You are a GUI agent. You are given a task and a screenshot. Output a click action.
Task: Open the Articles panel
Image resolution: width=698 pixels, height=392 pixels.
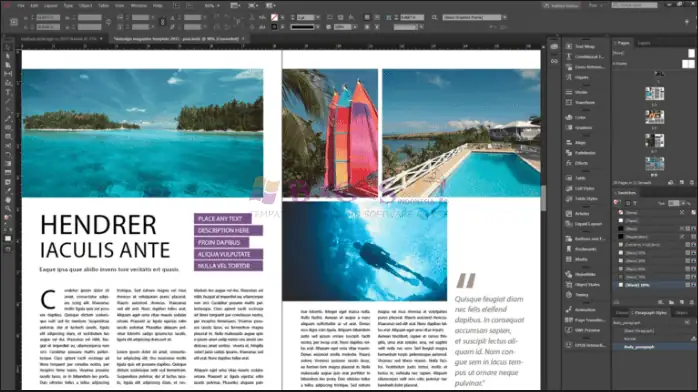pos(577,214)
